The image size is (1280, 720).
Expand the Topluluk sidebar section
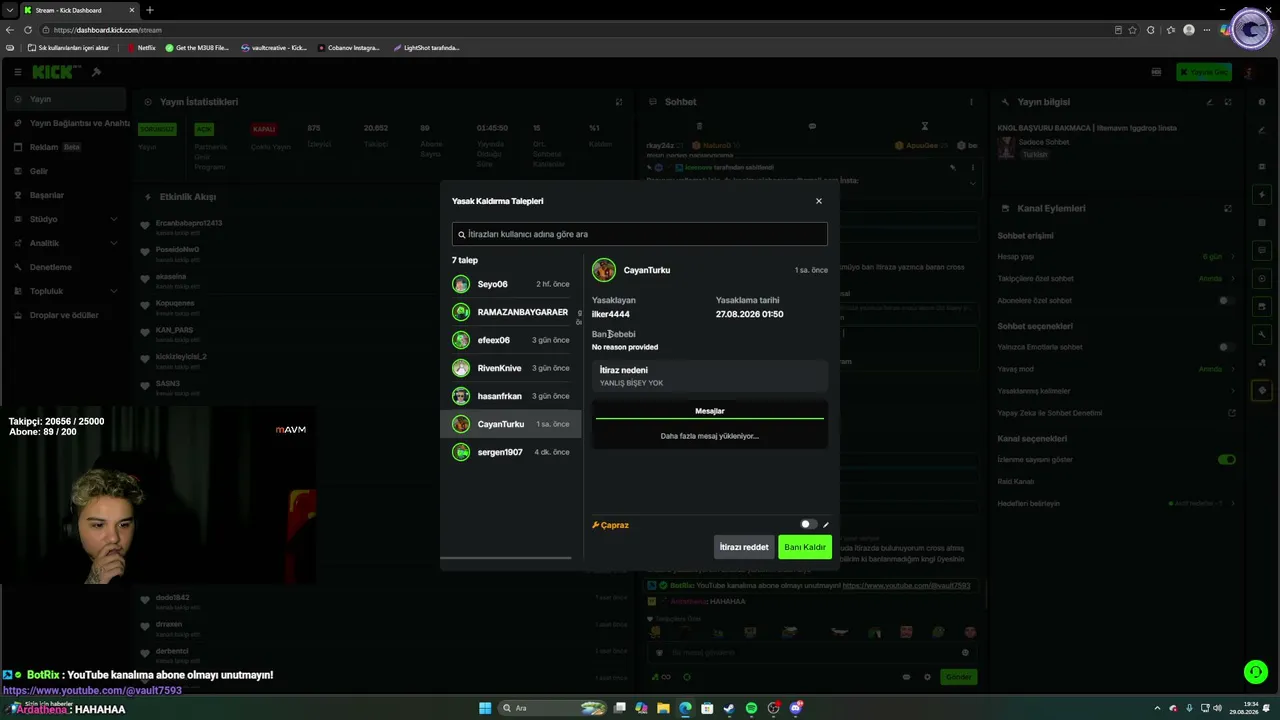(66, 291)
